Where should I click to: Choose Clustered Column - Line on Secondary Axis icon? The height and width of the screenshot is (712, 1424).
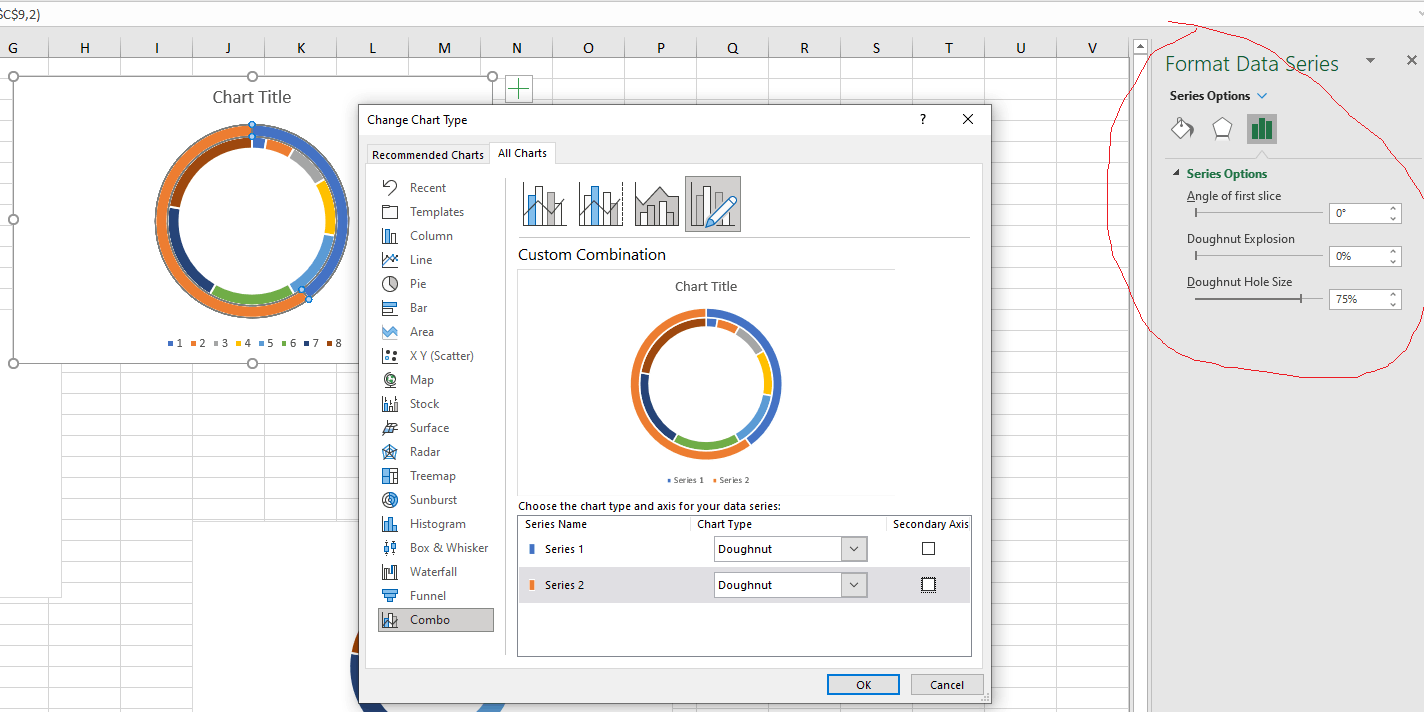(x=601, y=204)
